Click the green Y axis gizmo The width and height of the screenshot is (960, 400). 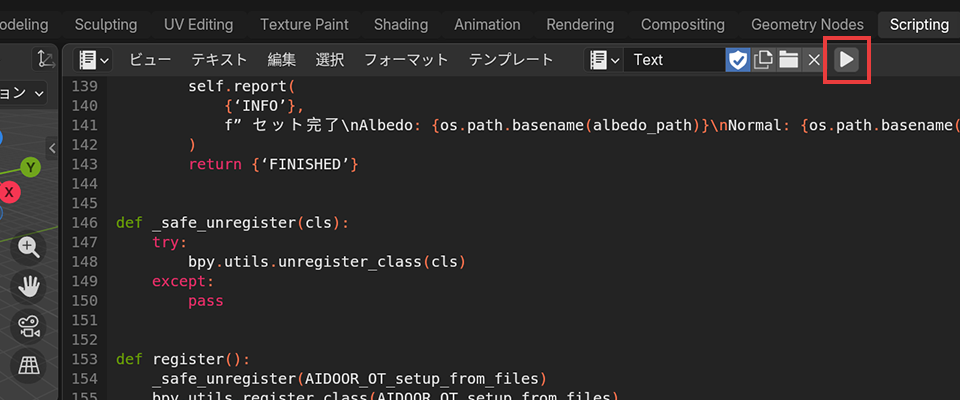coord(31,167)
